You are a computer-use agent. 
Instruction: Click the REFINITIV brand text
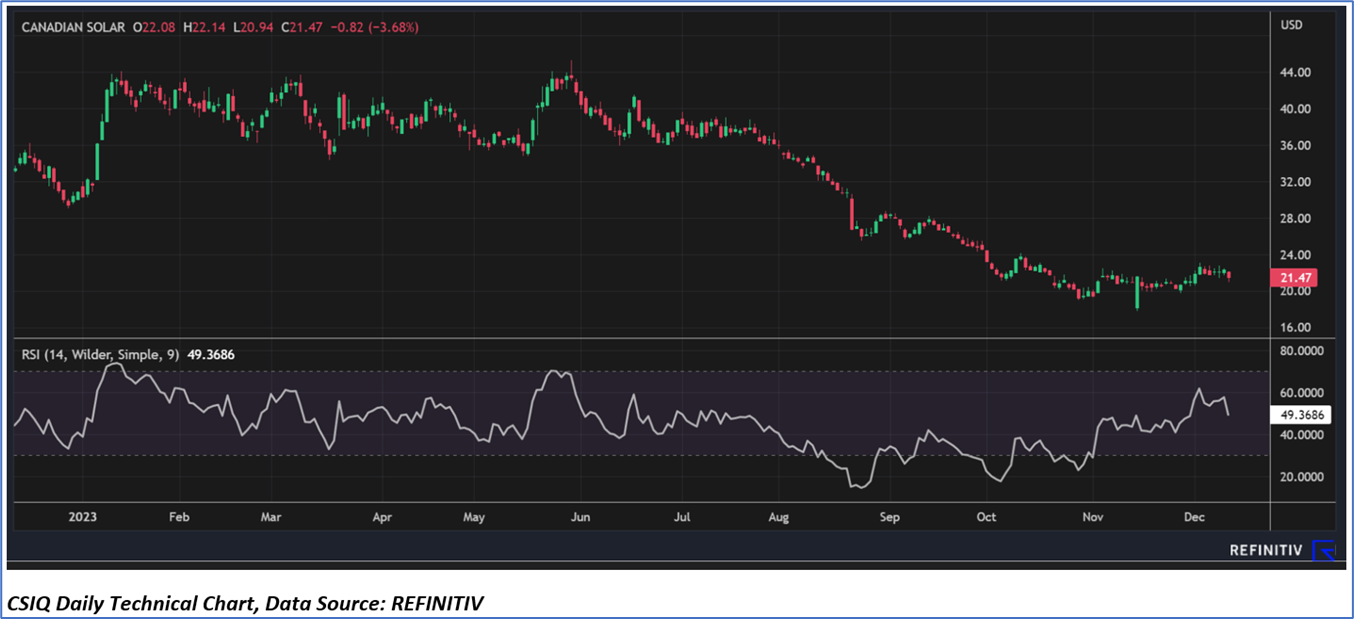pyautogui.click(x=1265, y=551)
